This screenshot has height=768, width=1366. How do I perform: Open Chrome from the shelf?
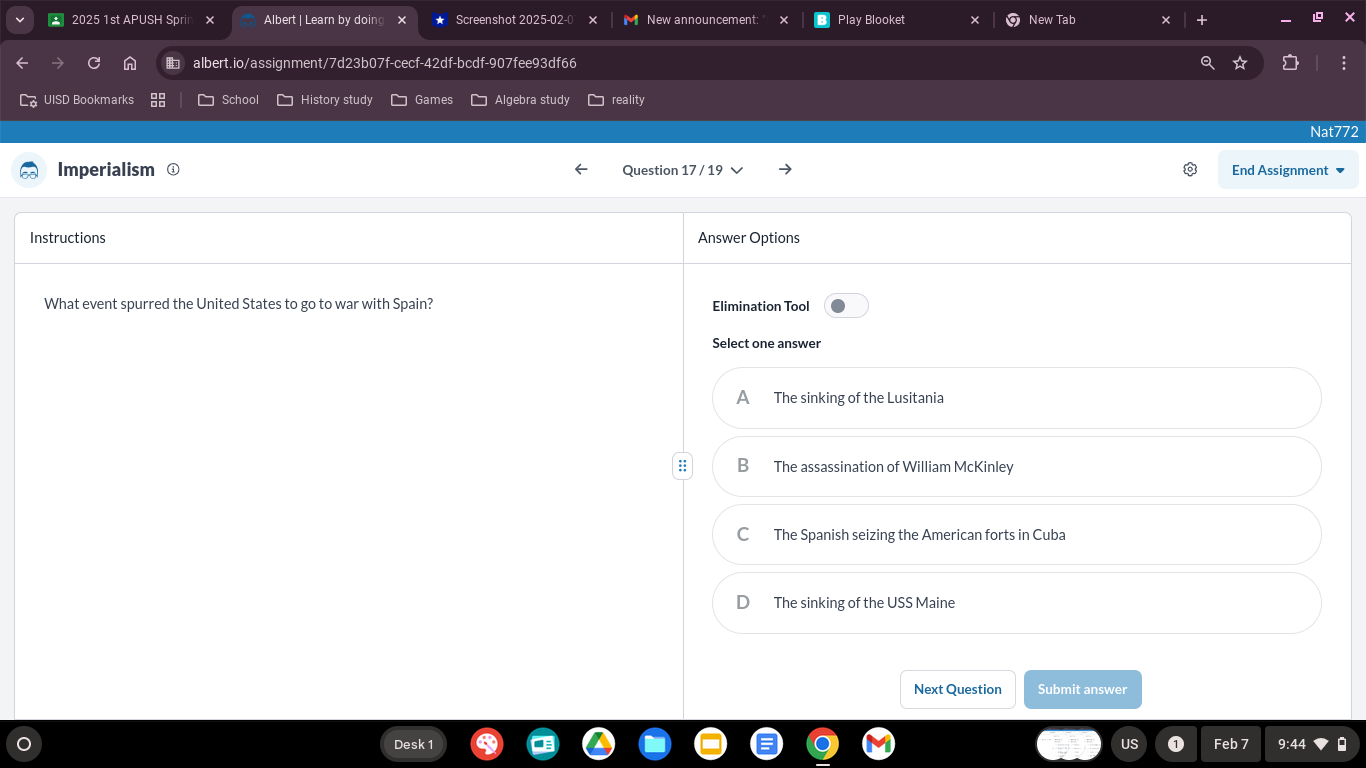pyautogui.click(x=823, y=744)
